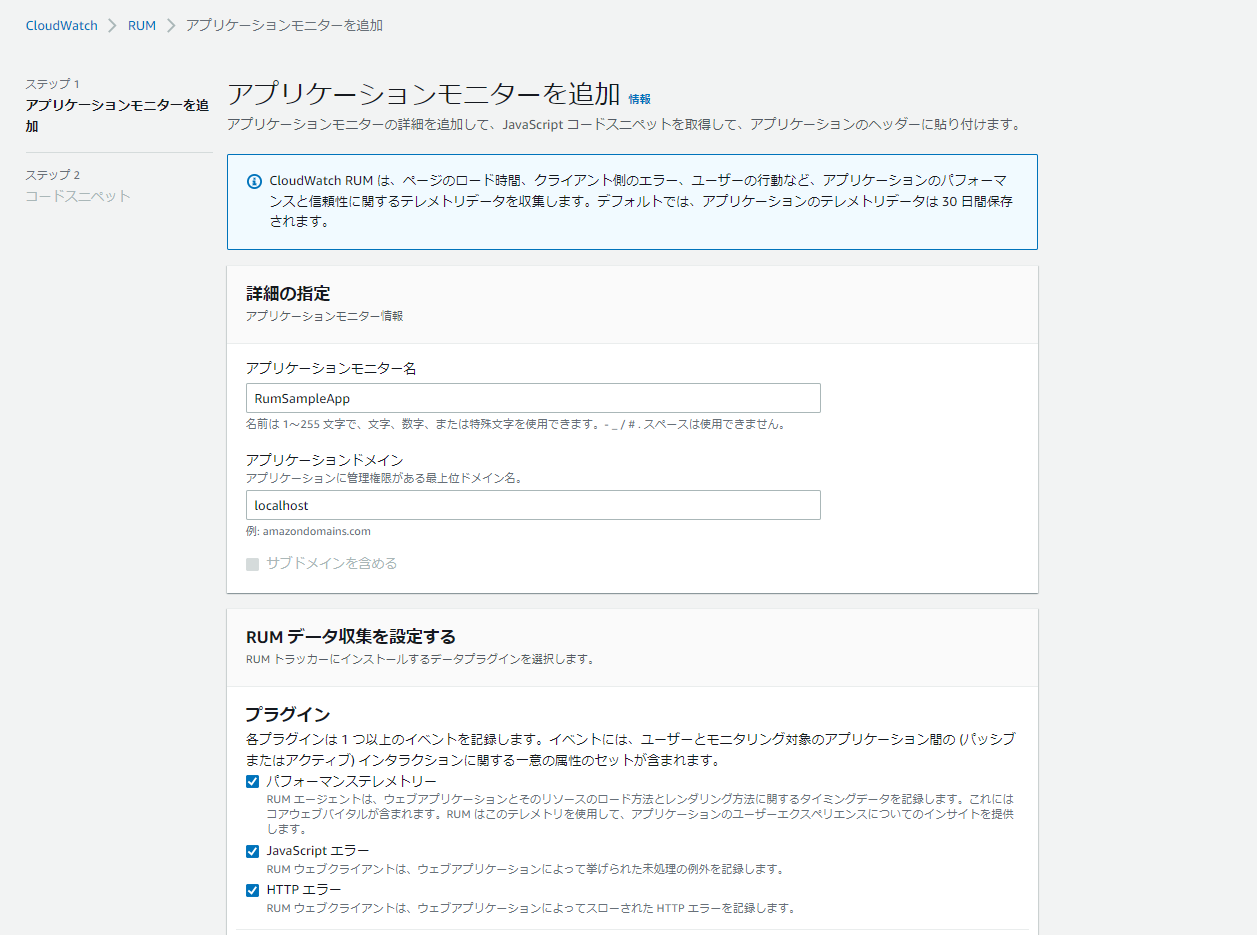
Task: Open the 情報 link beside the page title
Action: pyautogui.click(x=639, y=99)
